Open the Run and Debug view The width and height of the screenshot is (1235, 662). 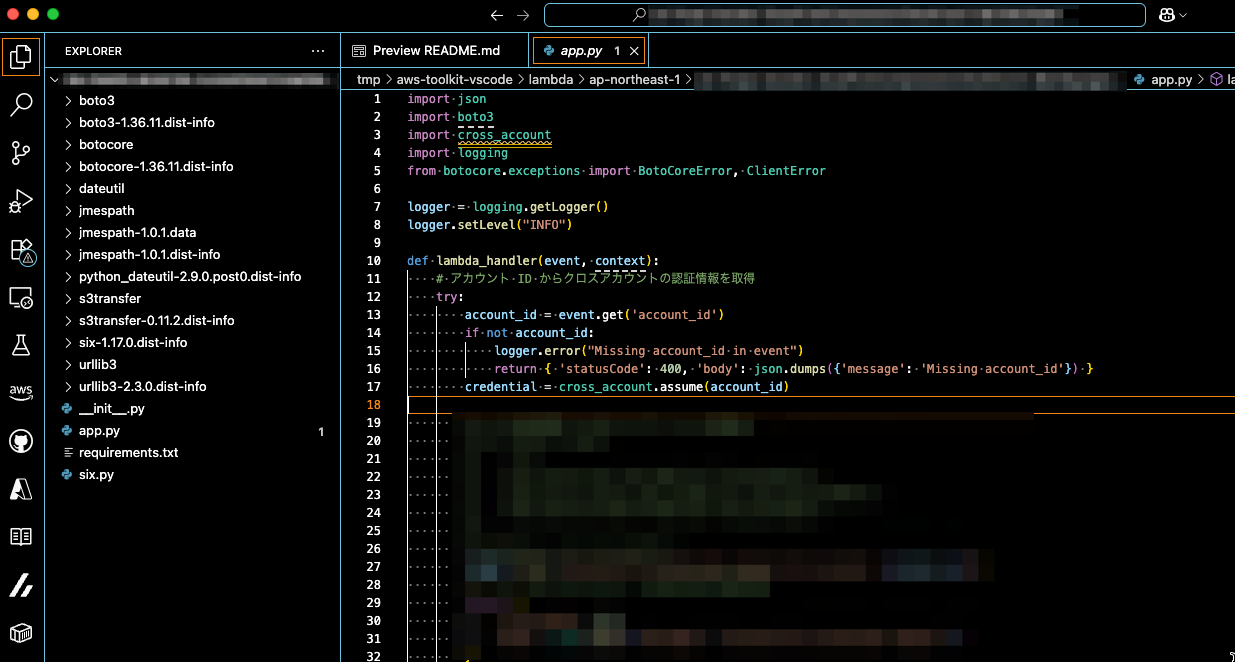coord(21,201)
